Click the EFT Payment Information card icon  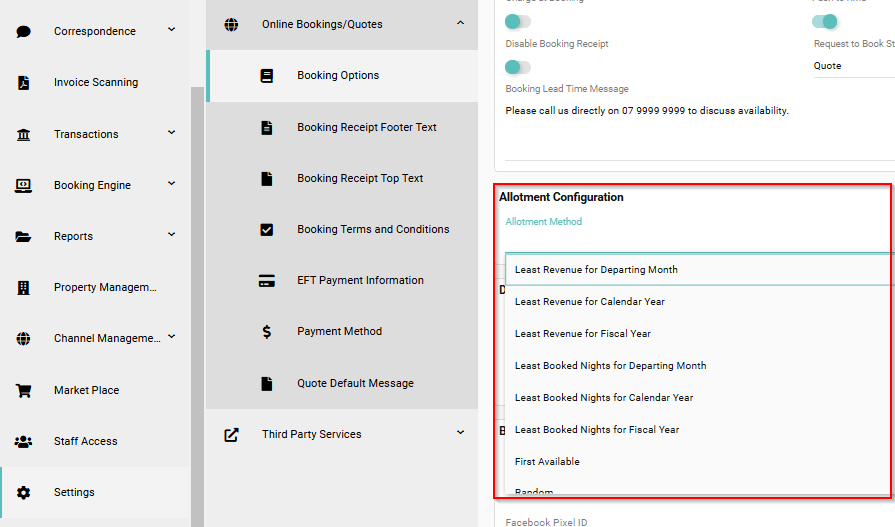266,281
